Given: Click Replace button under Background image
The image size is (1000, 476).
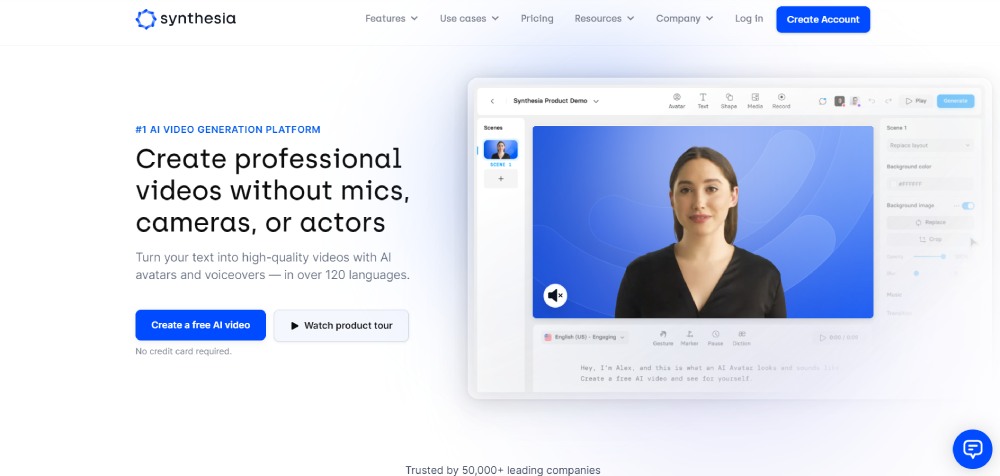Looking at the screenshot, I should (930, 222).
